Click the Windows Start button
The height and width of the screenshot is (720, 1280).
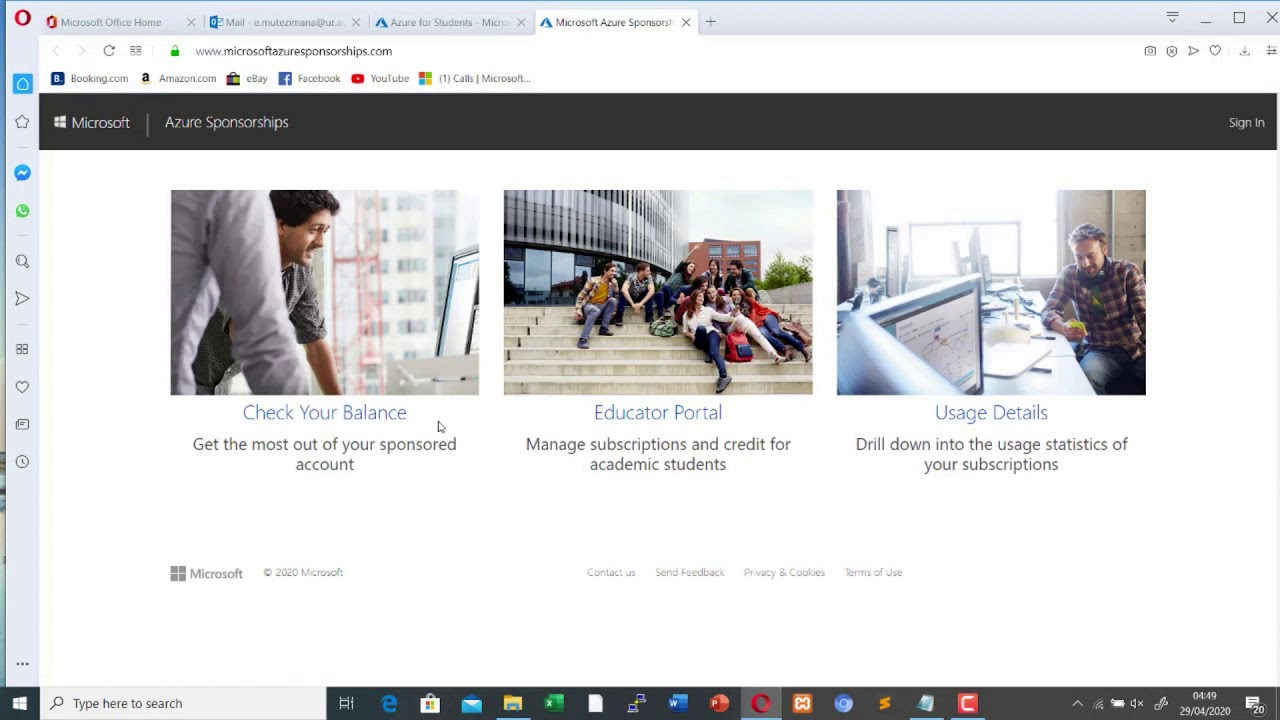(19, 703)
